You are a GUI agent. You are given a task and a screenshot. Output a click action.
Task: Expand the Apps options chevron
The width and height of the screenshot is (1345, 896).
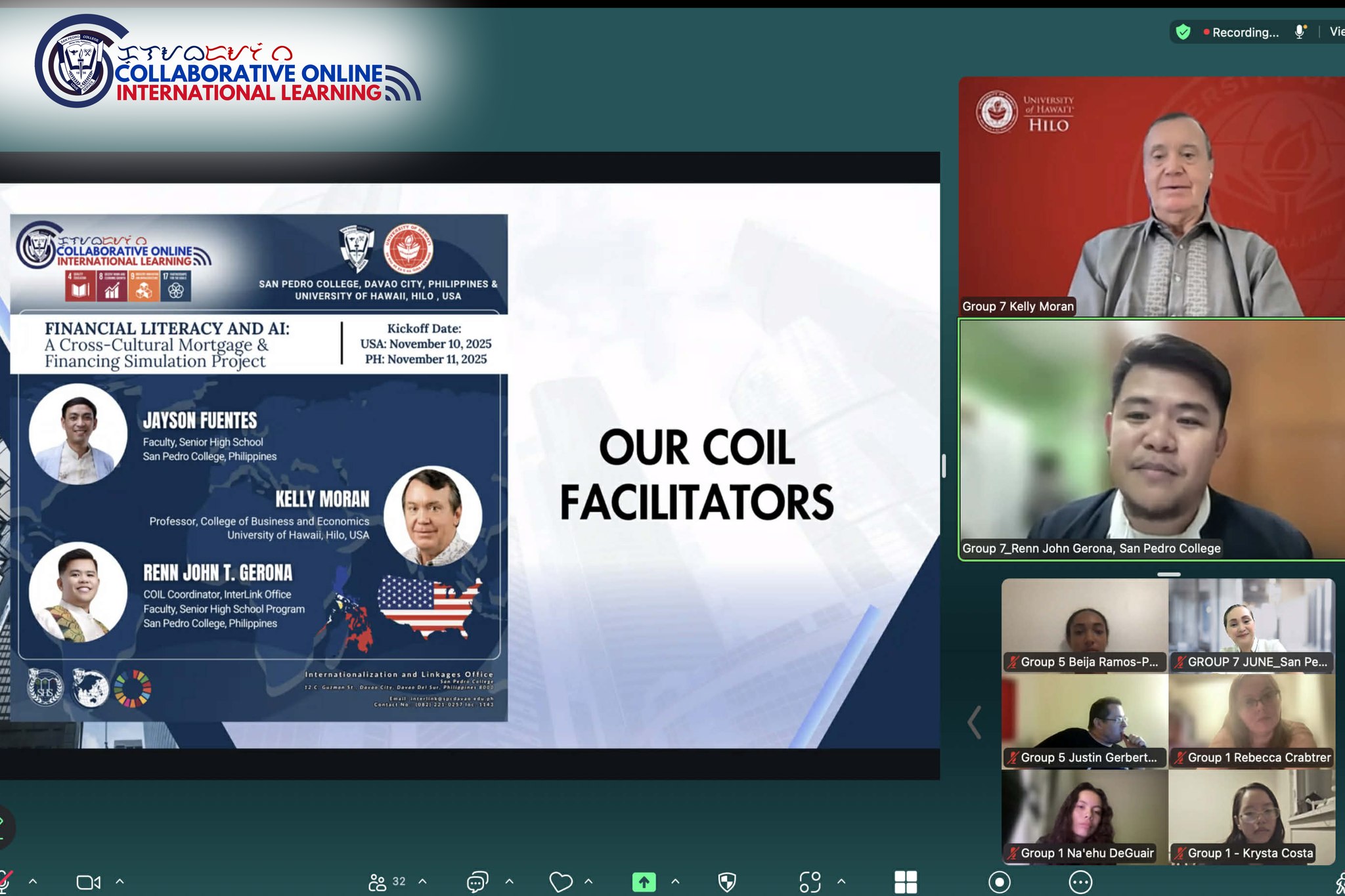(x=841, y=882)
